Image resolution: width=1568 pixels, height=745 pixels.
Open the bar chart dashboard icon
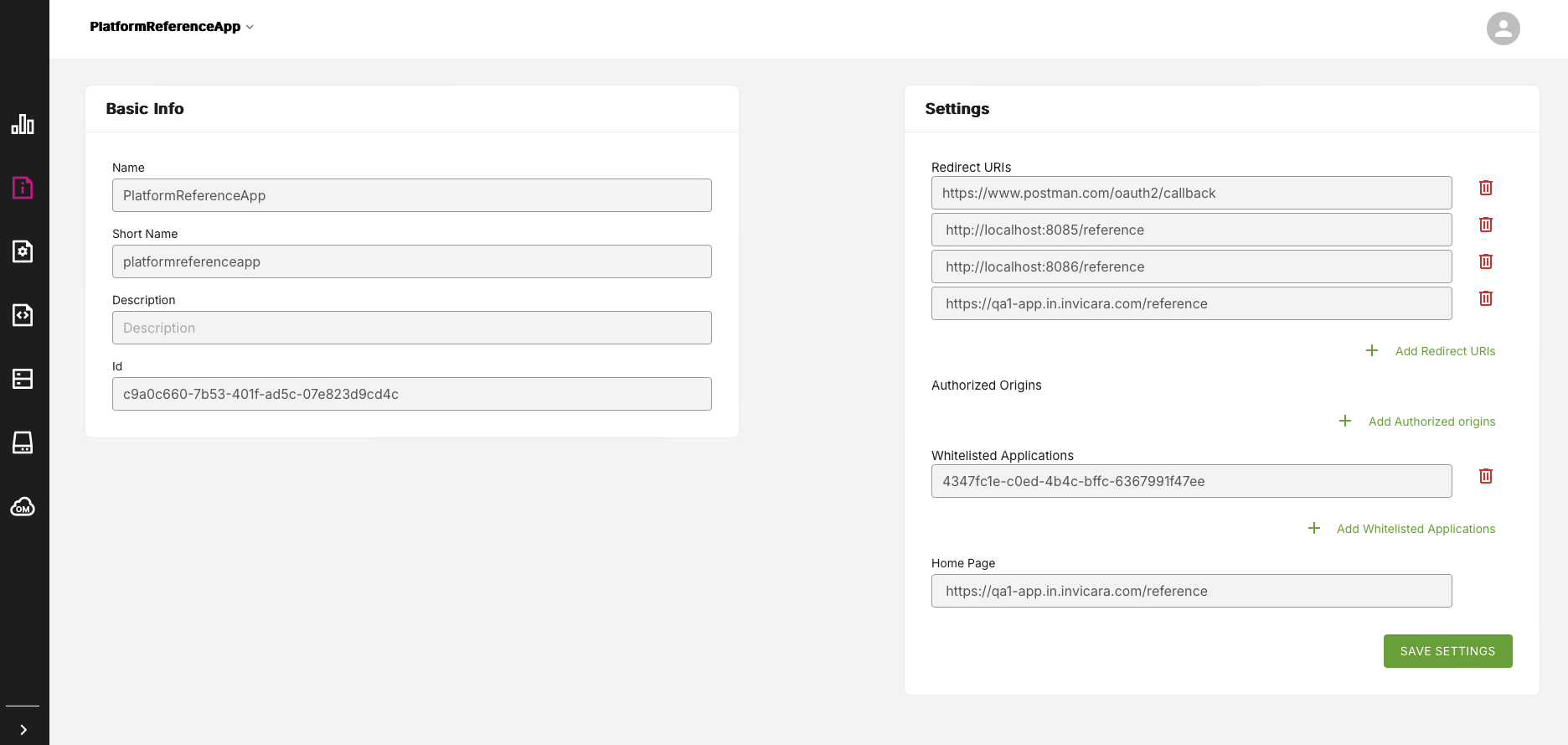click(x=23, y=124)
